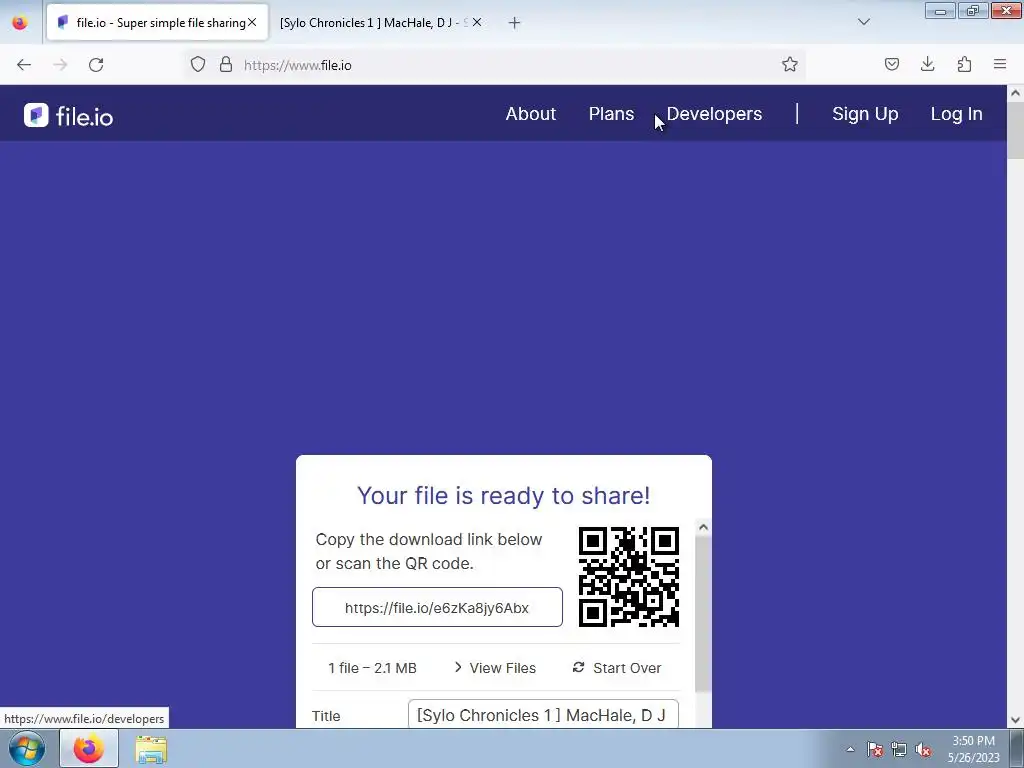The width and height of the screenshot is (1024, 768).
Task: Click the Firefox icon left of the tabs
Action: (x=20, y=22)
